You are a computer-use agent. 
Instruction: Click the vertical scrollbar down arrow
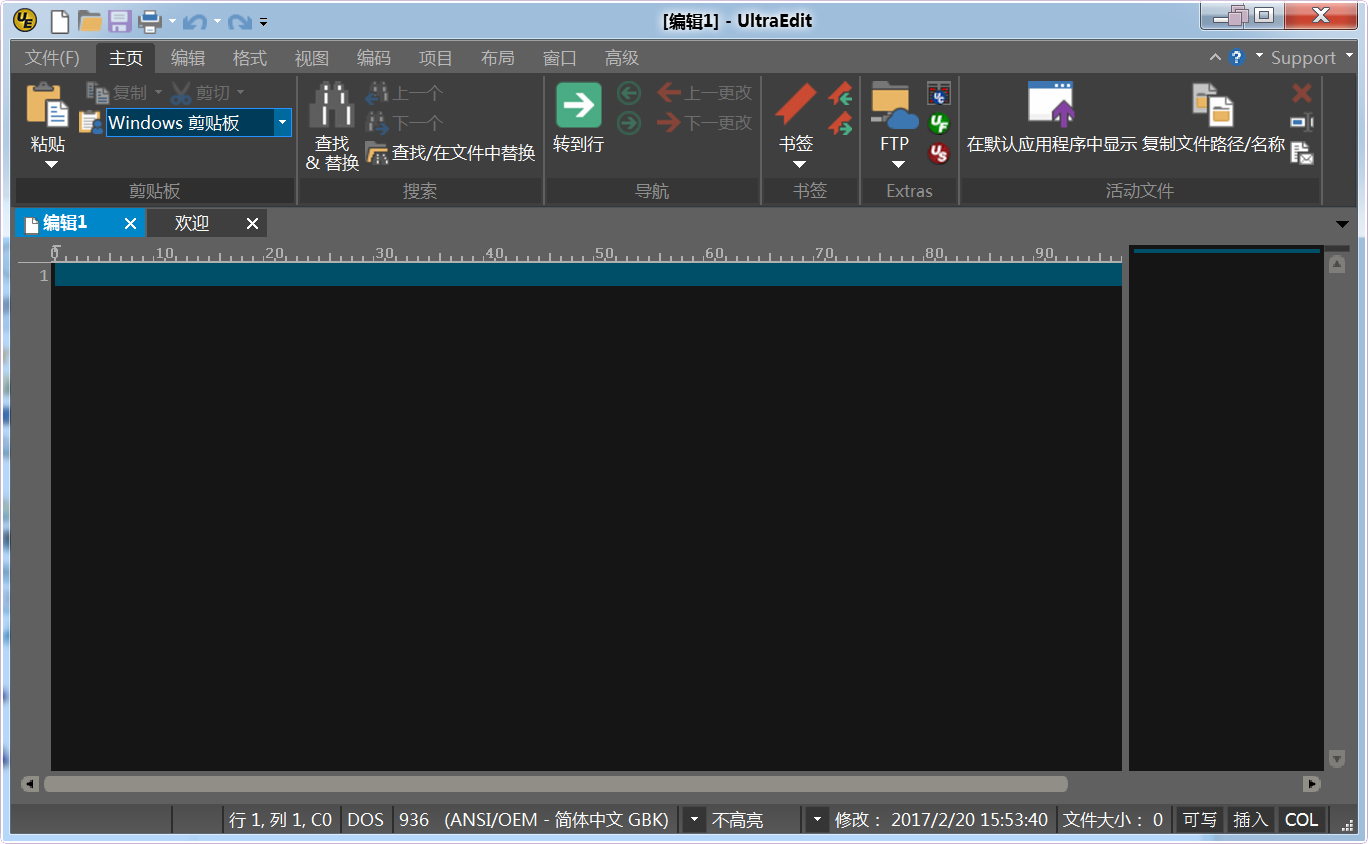point(1337,759)
